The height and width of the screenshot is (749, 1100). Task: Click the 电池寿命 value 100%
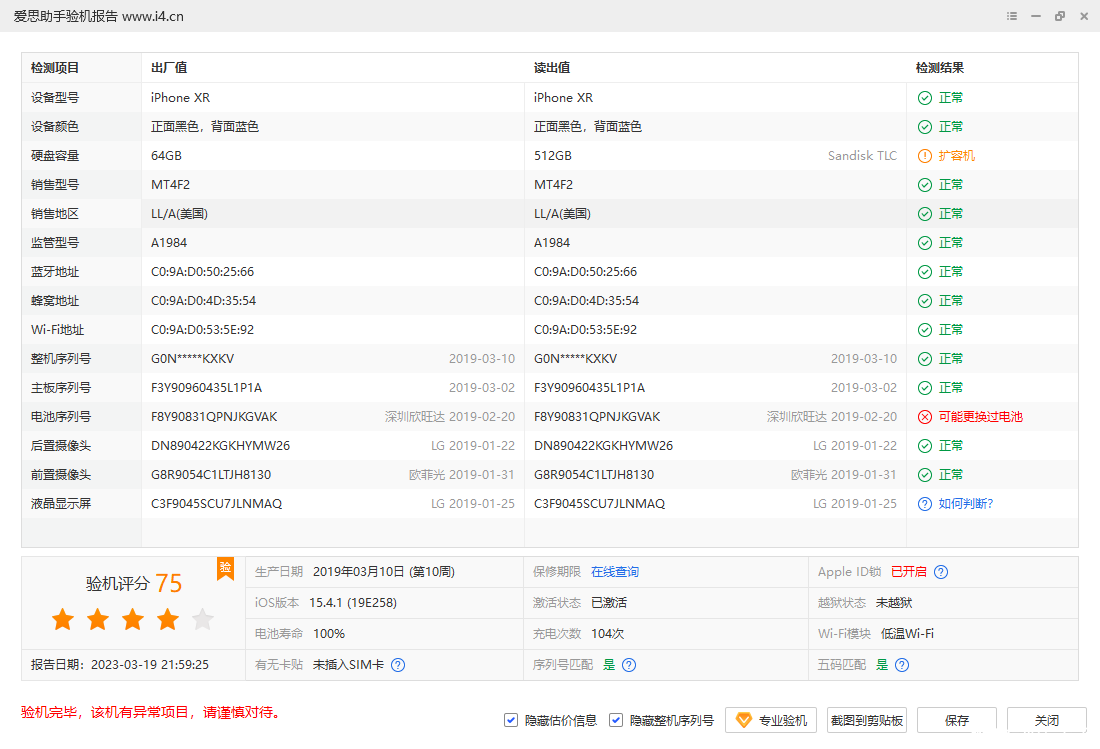(x=329, y=634)
